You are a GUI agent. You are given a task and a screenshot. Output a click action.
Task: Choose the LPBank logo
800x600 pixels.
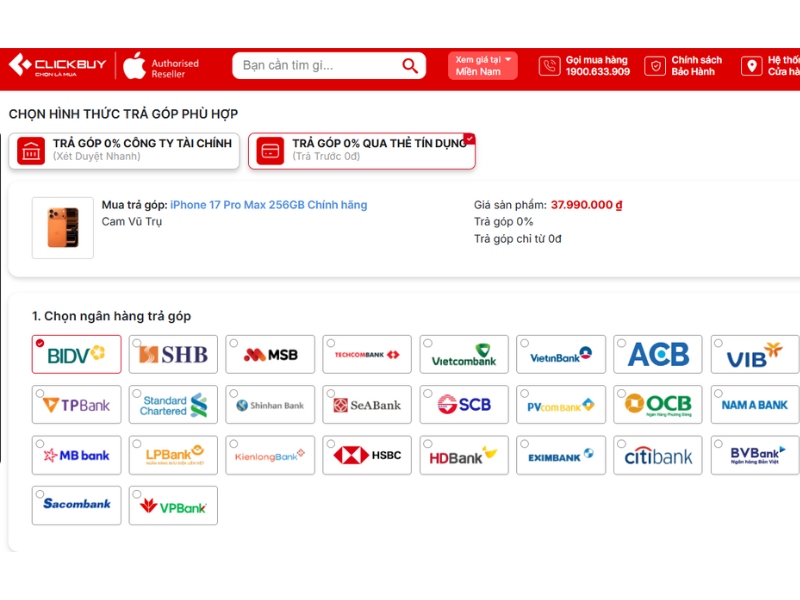click(173, 455)
